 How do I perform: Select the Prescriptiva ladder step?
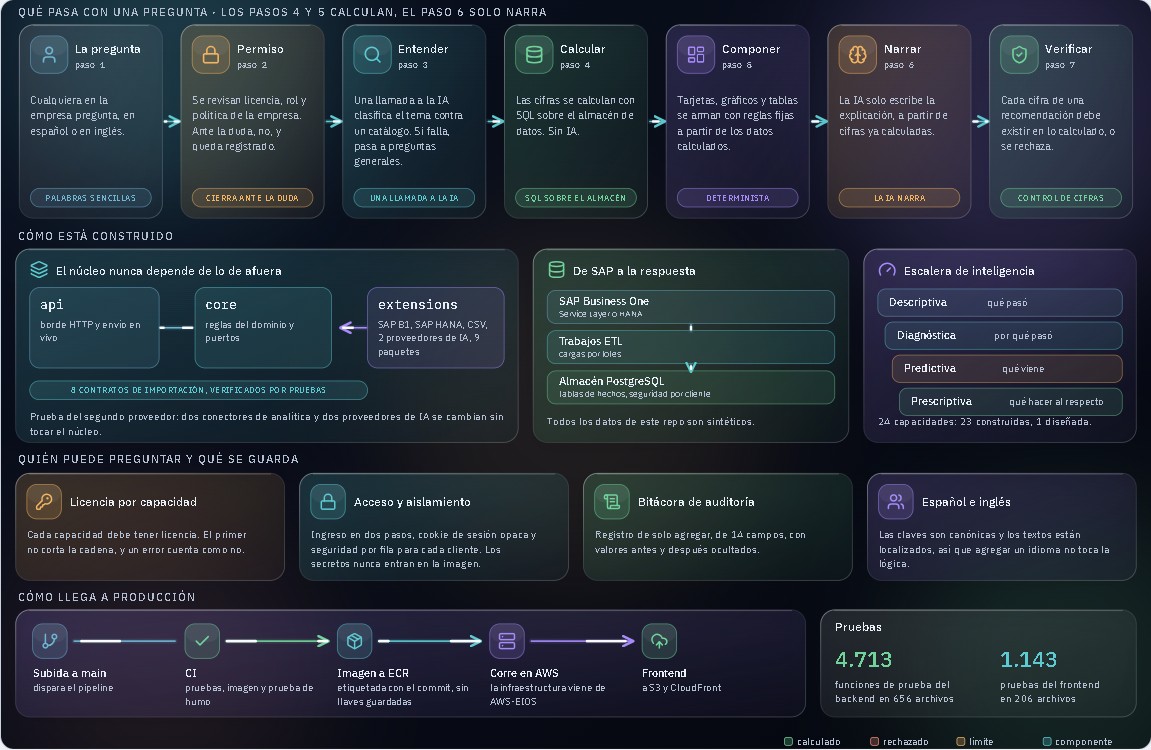(x=1011, y=401)
